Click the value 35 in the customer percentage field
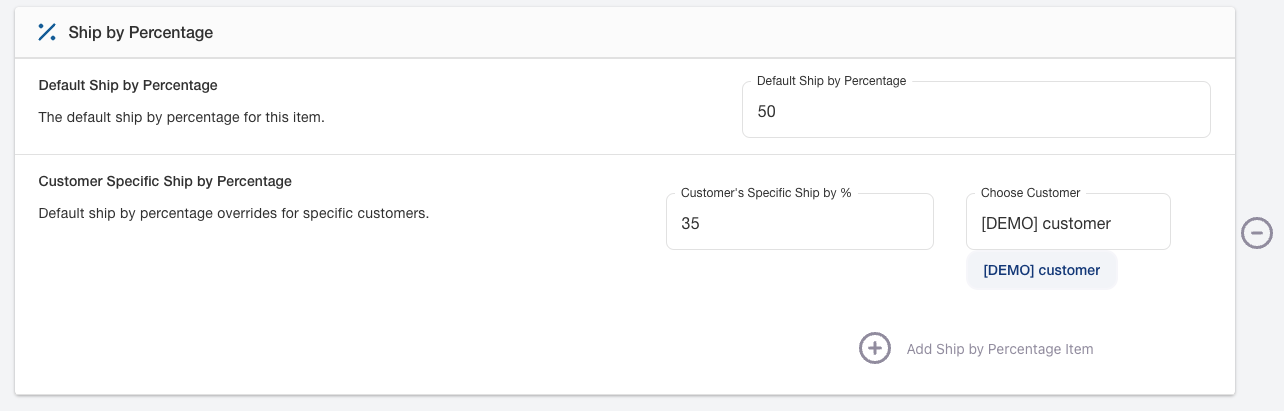 coord(690,223)
